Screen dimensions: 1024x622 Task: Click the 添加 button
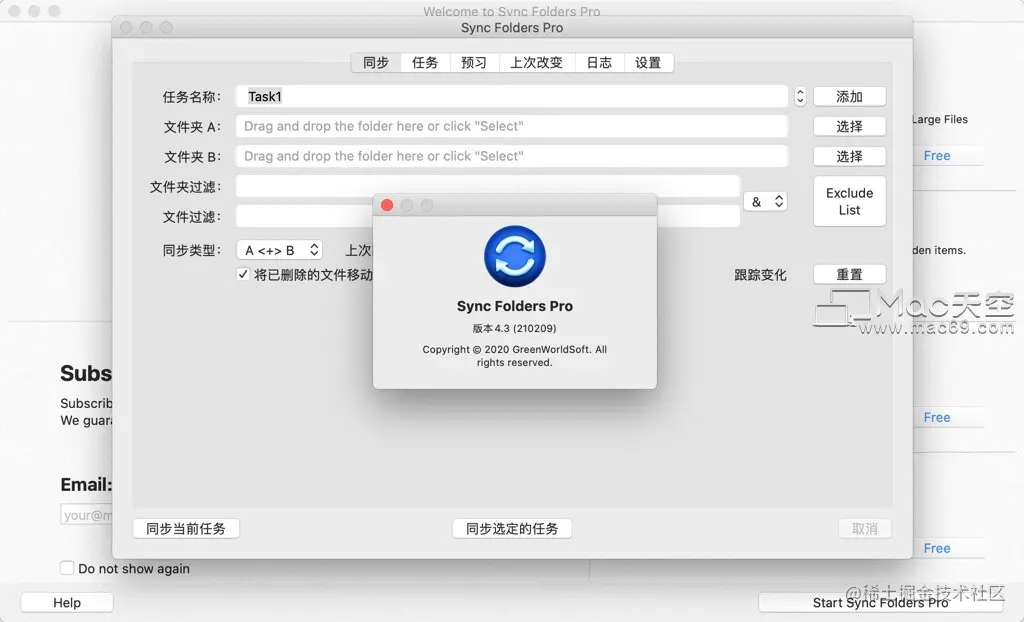(x=850, y=97)
